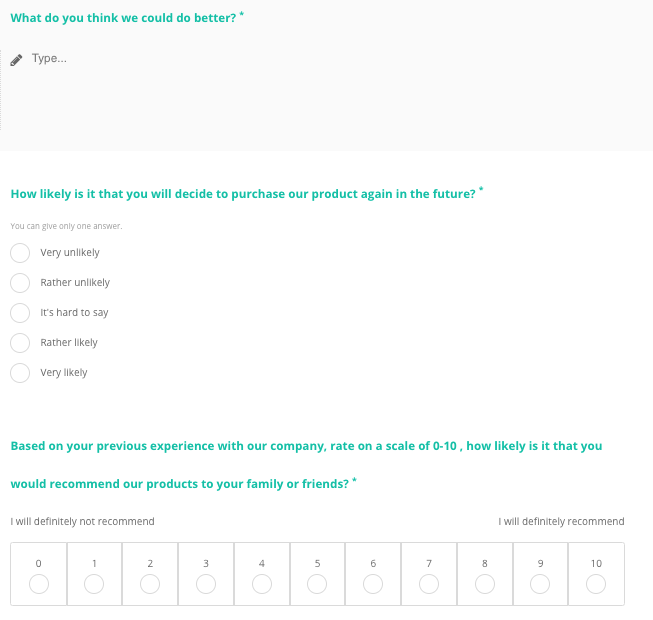Select the 'Very unlikely' radio option
The image size is (653, 620).
20,253
